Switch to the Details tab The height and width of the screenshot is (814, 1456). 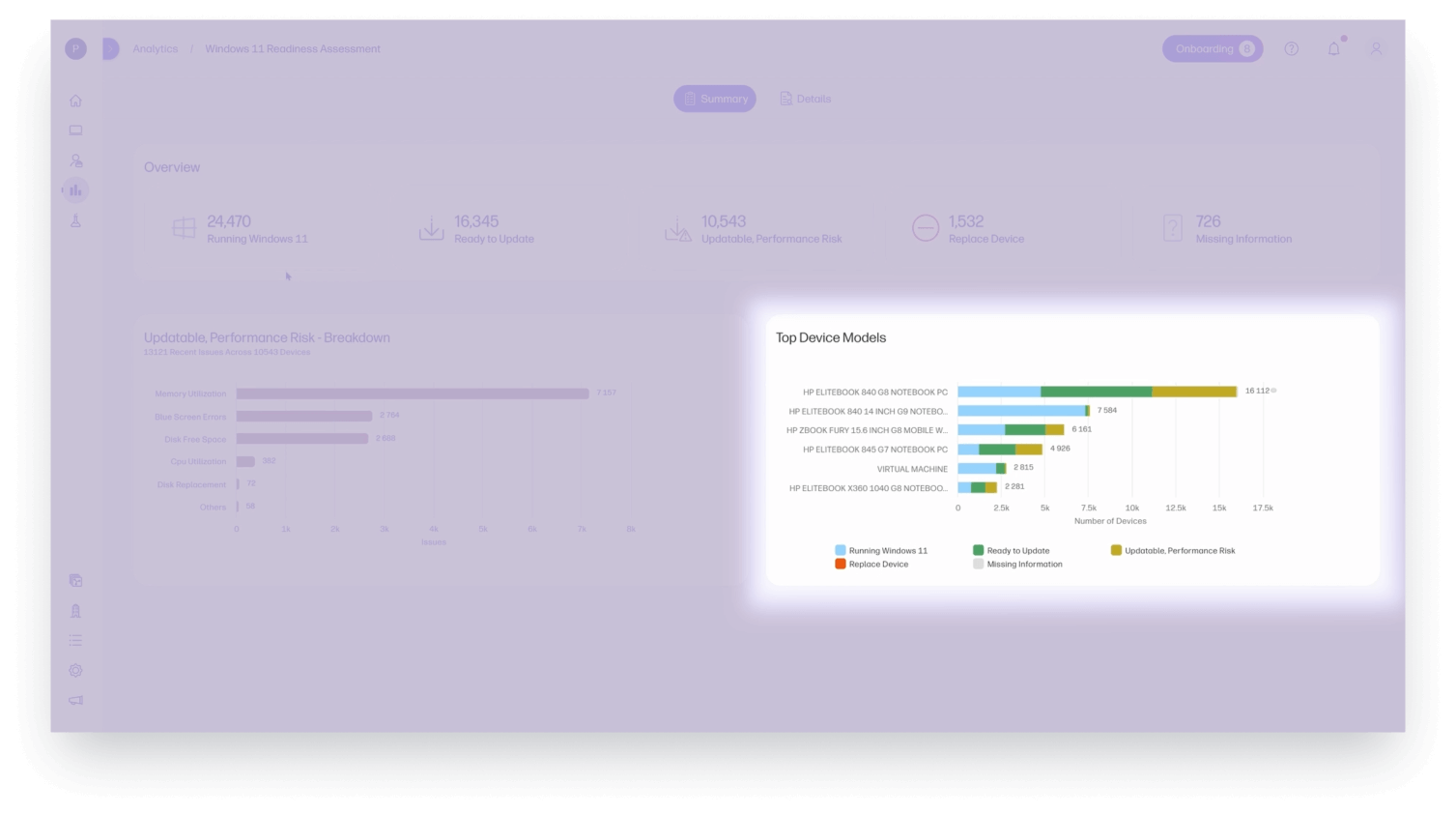(806, 99)
